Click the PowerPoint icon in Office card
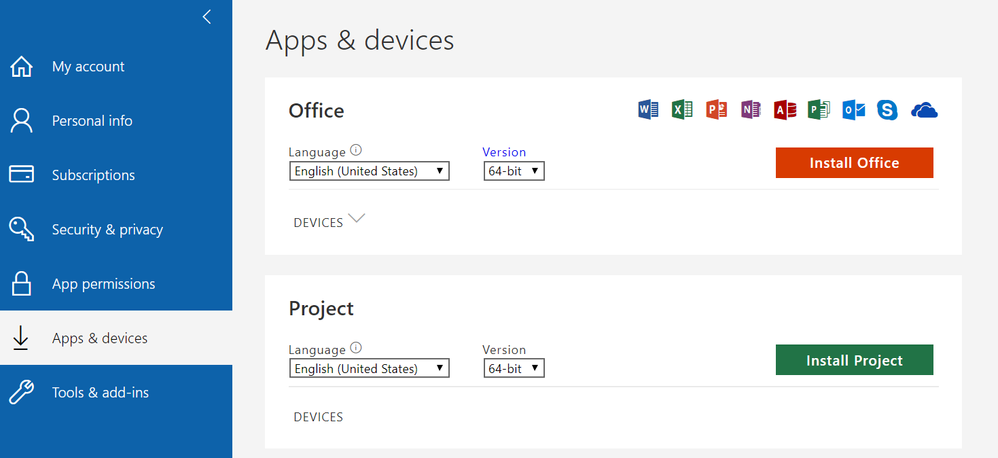Viewport: 998px width, 458px height. click(717, 109)
